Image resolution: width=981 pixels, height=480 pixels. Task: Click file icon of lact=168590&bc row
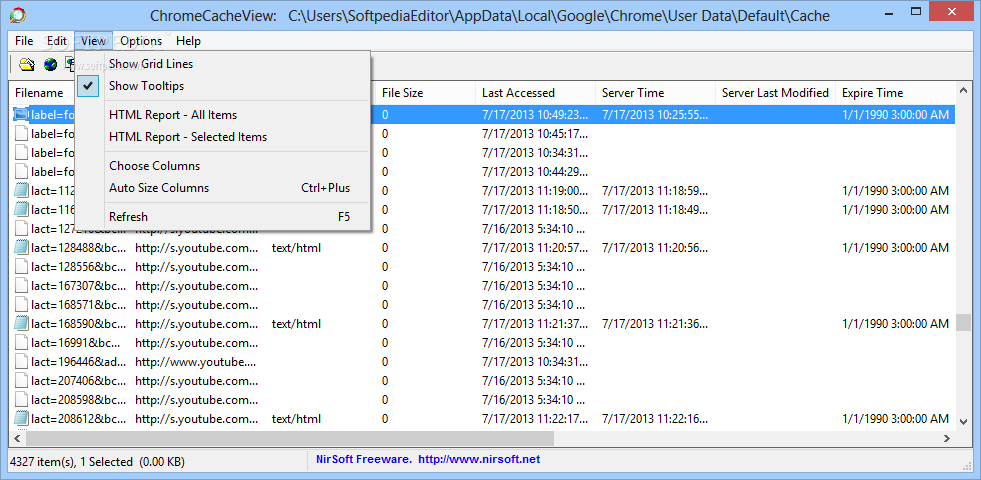[21, 324]
